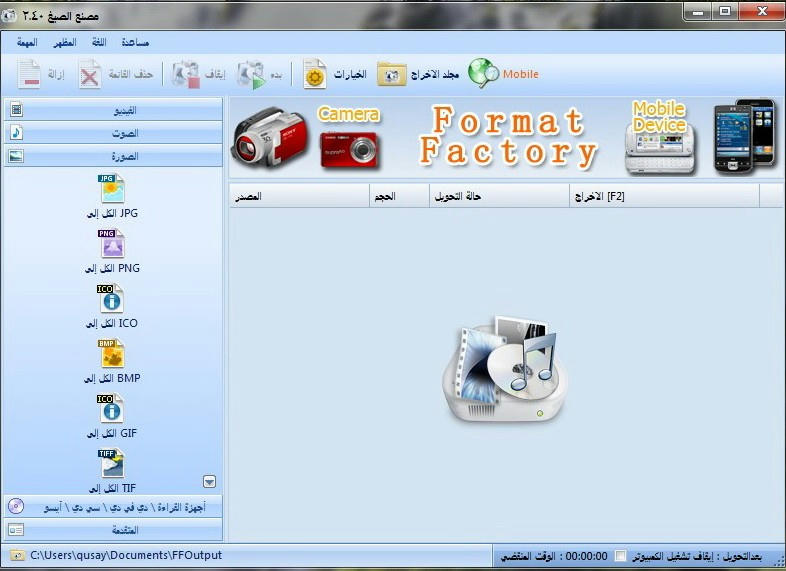
Task: Open the المظهر (Skin) menu
Action: [x=65, y=42]
